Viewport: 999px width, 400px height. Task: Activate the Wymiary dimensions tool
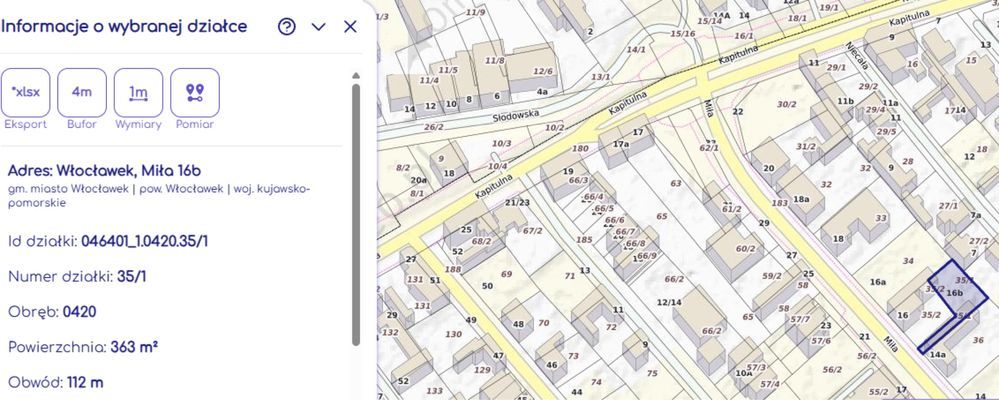(x=138, y=93)
